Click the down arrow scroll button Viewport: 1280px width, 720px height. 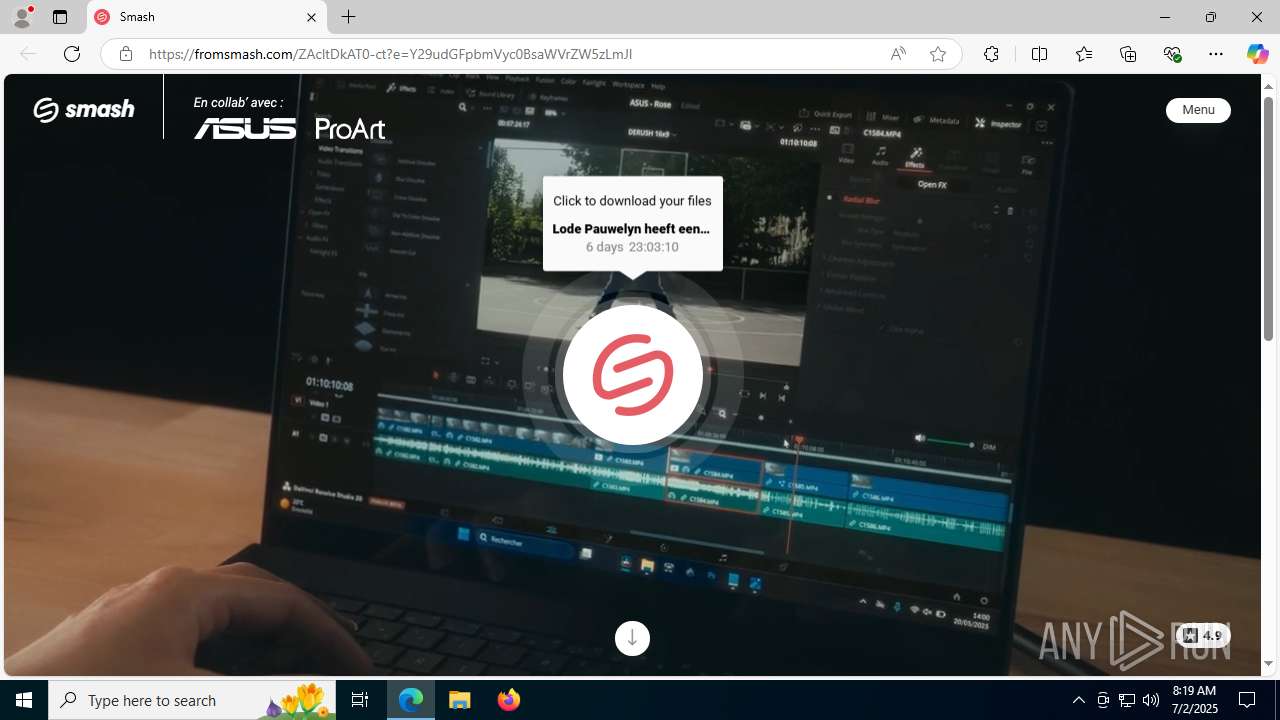[x=632, y=638]
